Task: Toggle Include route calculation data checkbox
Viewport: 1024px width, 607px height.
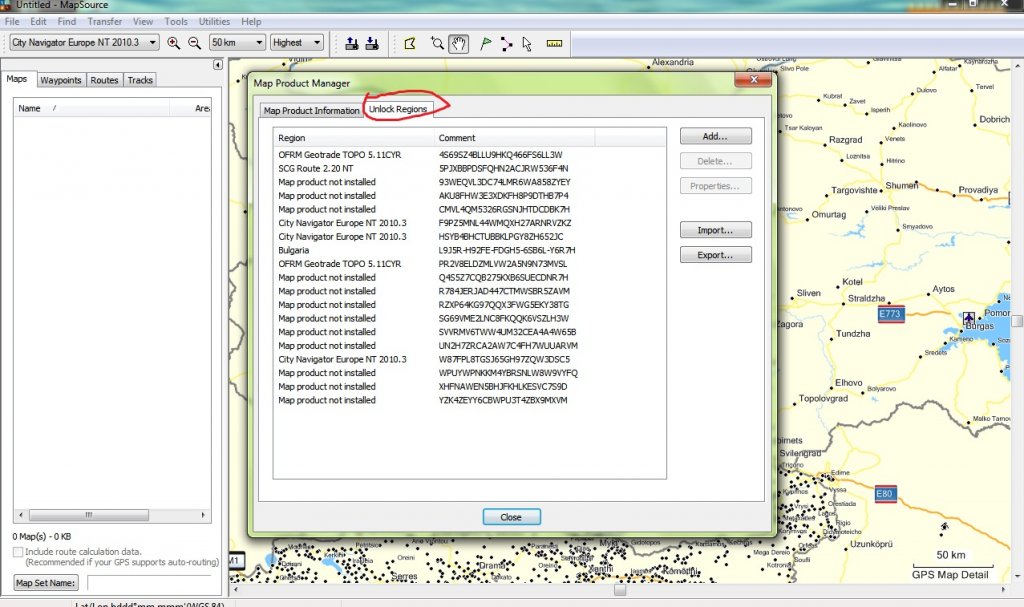Action: (18, 552)
